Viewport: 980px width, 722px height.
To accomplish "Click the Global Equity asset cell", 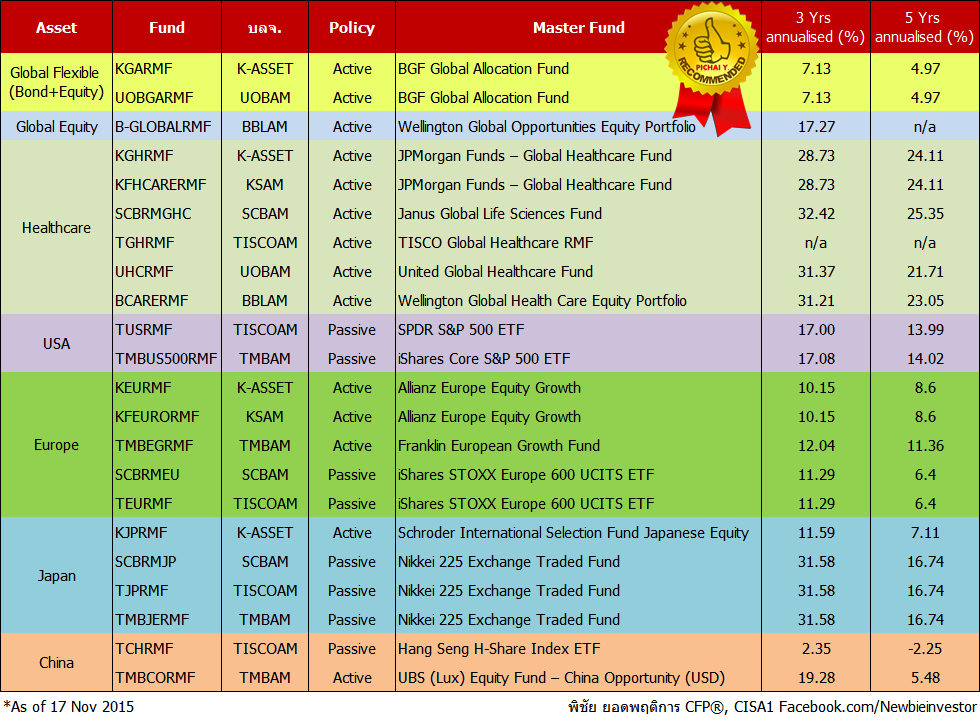I will coord(56,127).
